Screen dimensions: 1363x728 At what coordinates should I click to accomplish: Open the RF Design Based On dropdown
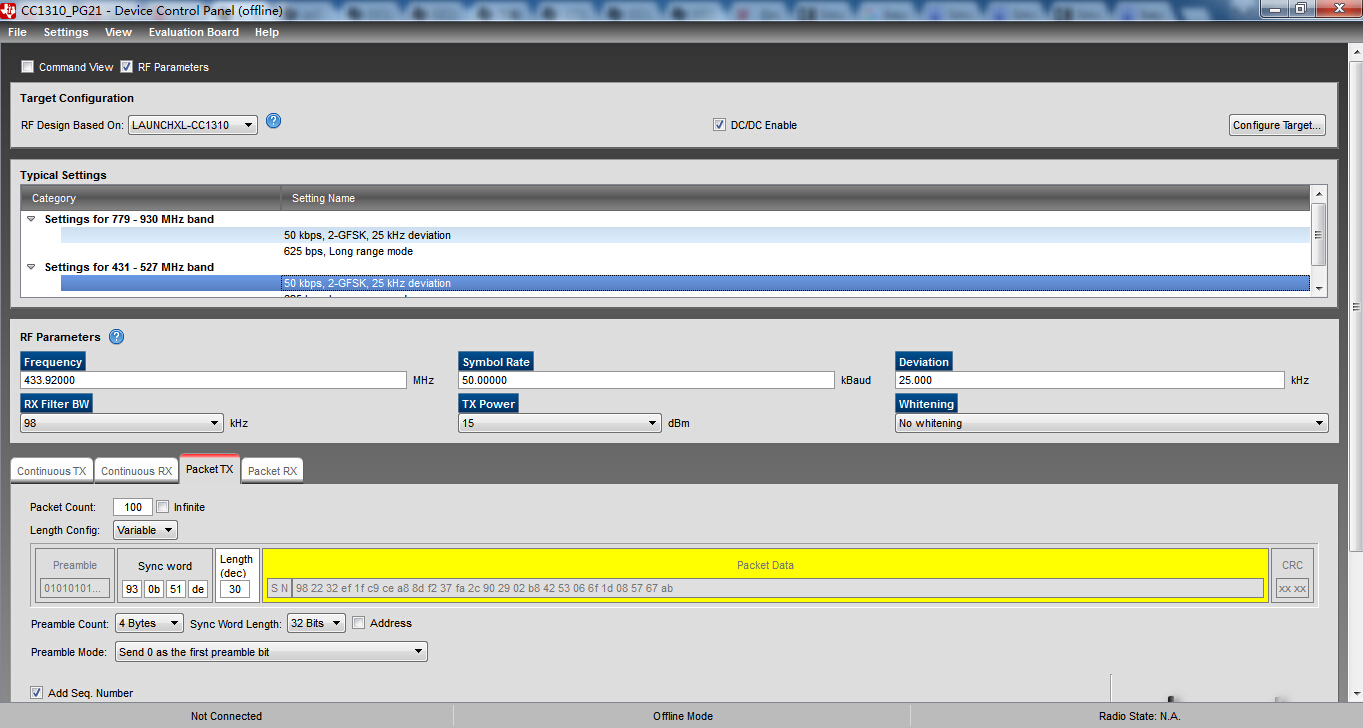coord(193,125)
